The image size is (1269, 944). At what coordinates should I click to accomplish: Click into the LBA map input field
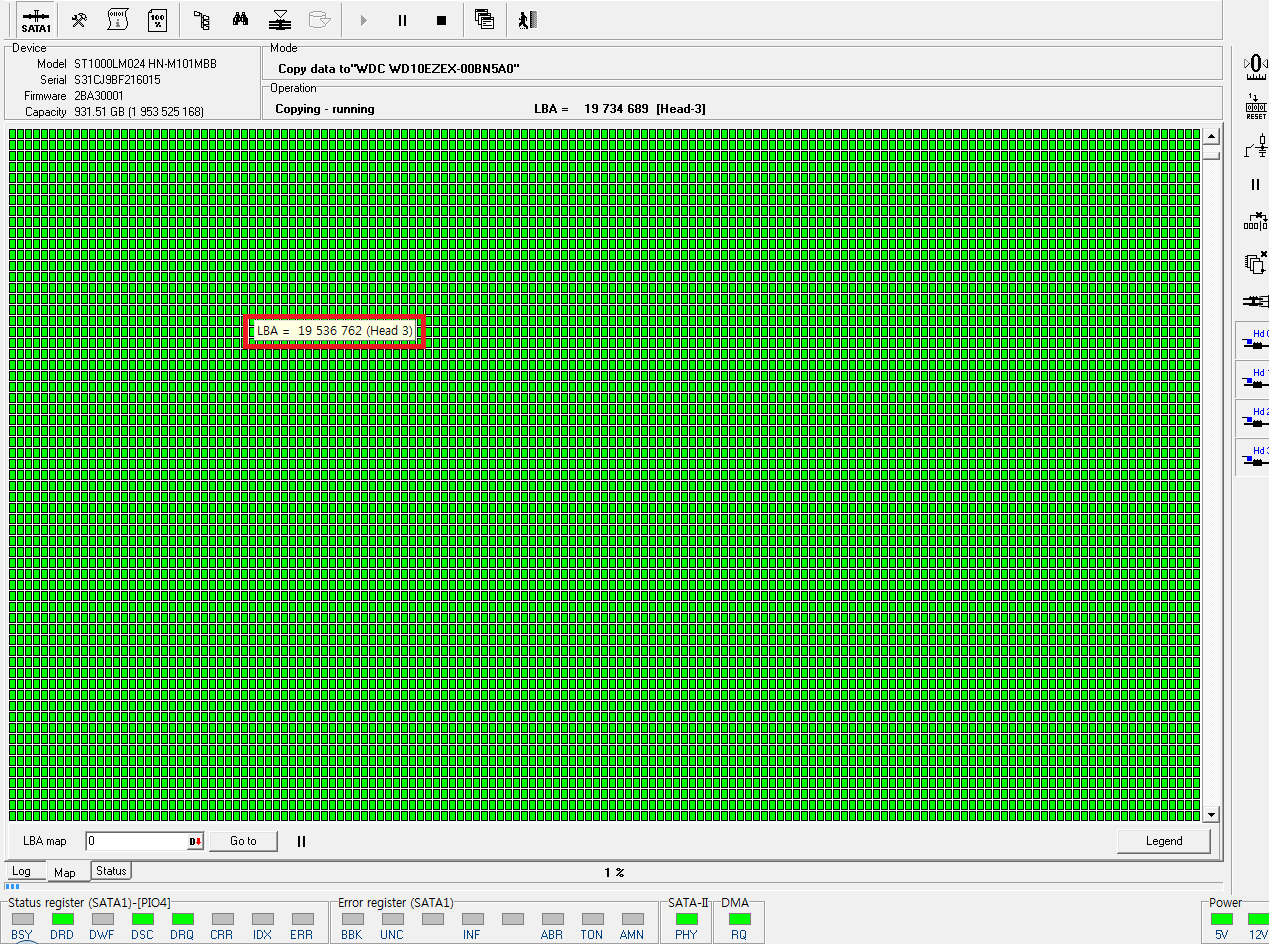pyautogui.click(x=135, y=842)
